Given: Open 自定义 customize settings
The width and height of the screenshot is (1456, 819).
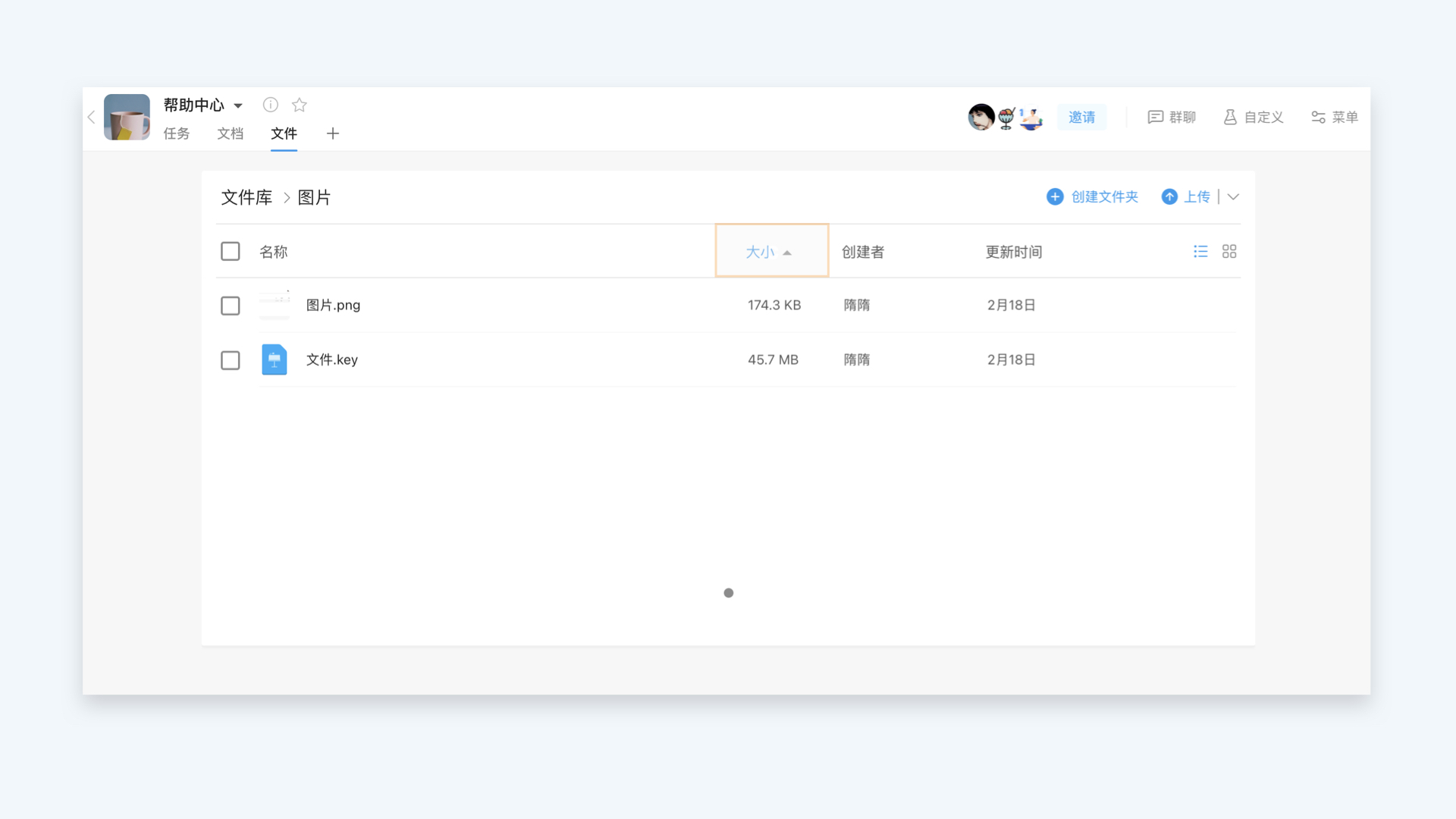Looking at the screenshot, I should pyautogui.click(x=1253, y=117).
